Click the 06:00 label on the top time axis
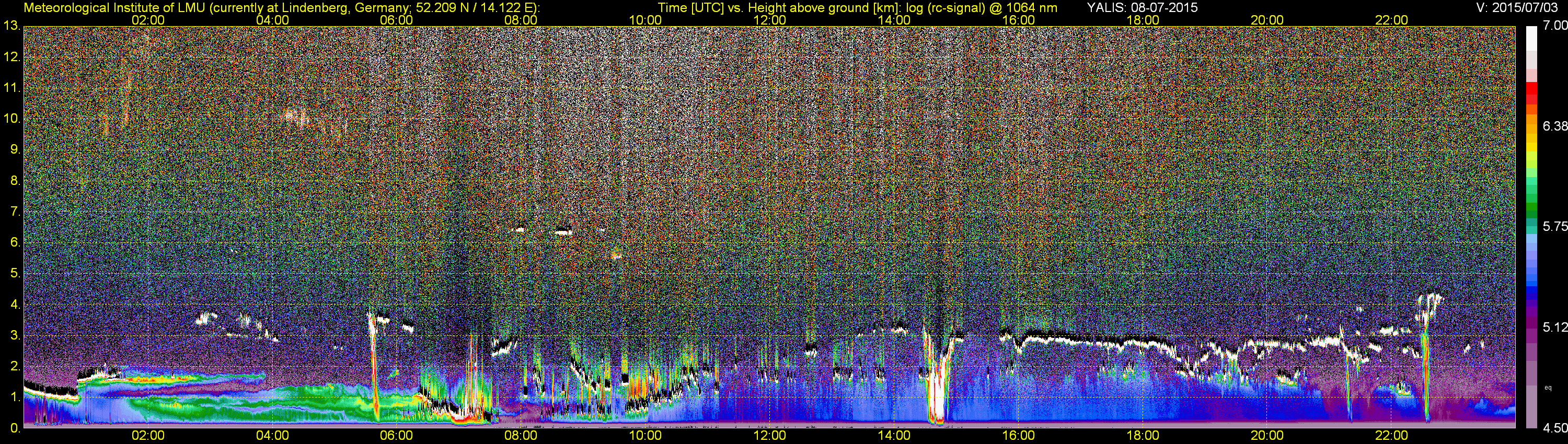1568x444 pixels. [x=396, y=20]
